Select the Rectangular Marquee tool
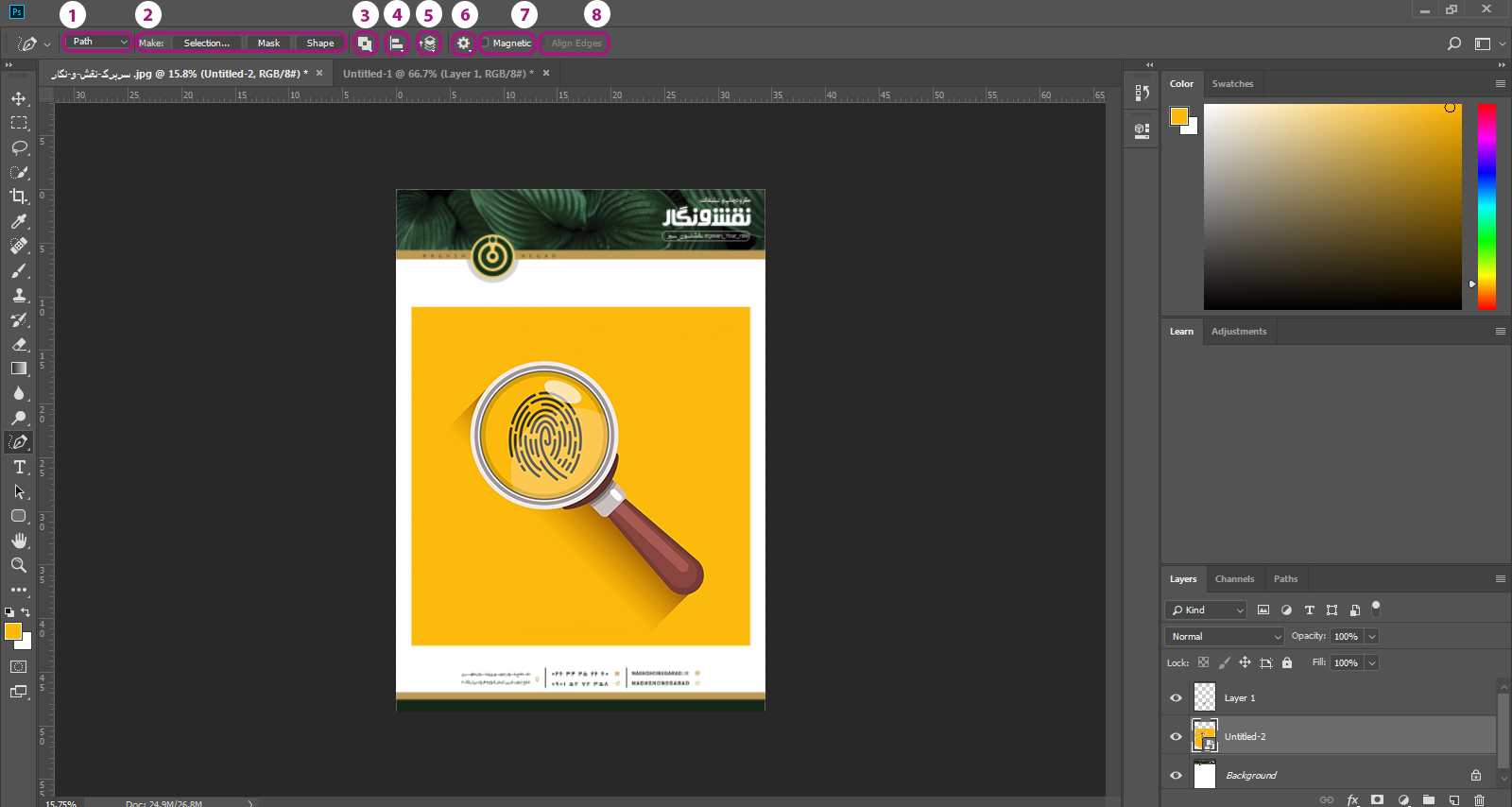Screen dimensions: 1512x807 (x=19, y=123)
